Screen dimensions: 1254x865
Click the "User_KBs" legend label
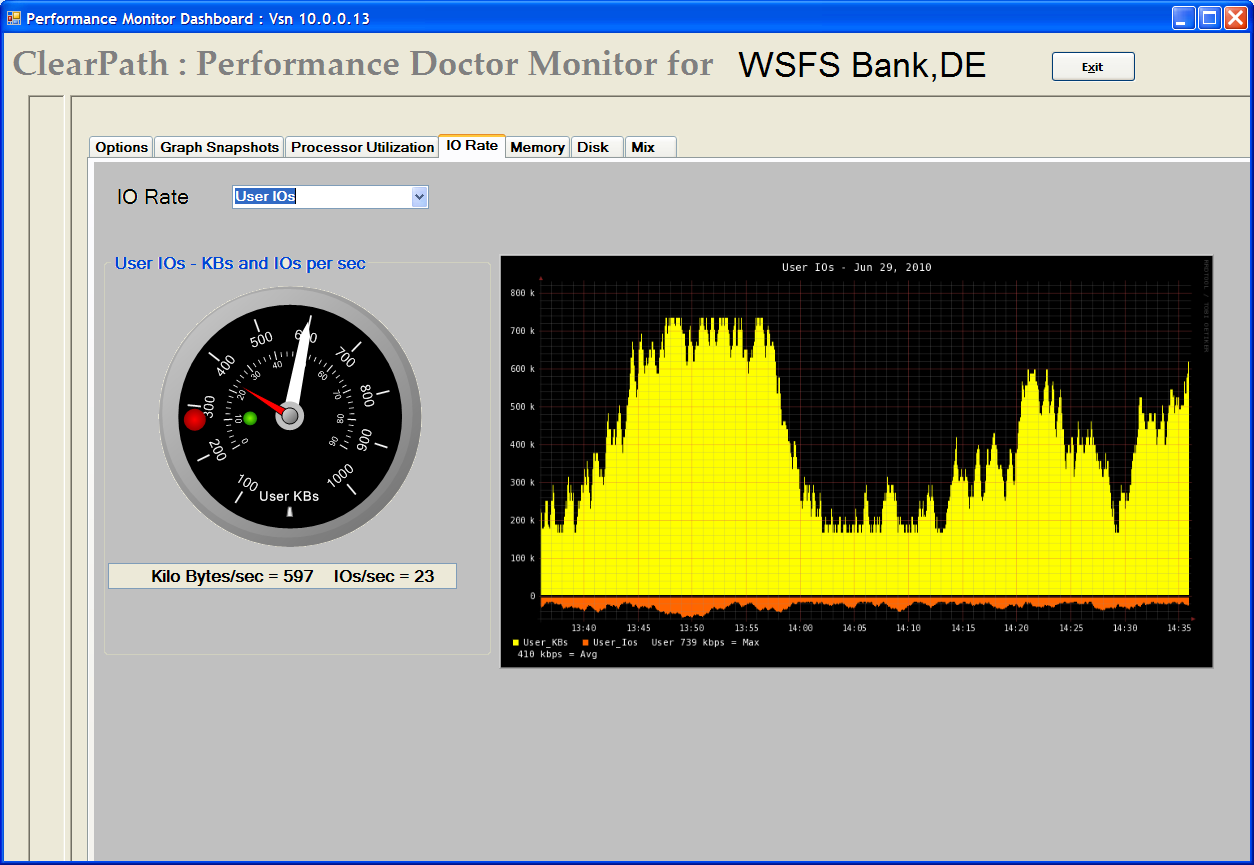click(545, 643)
